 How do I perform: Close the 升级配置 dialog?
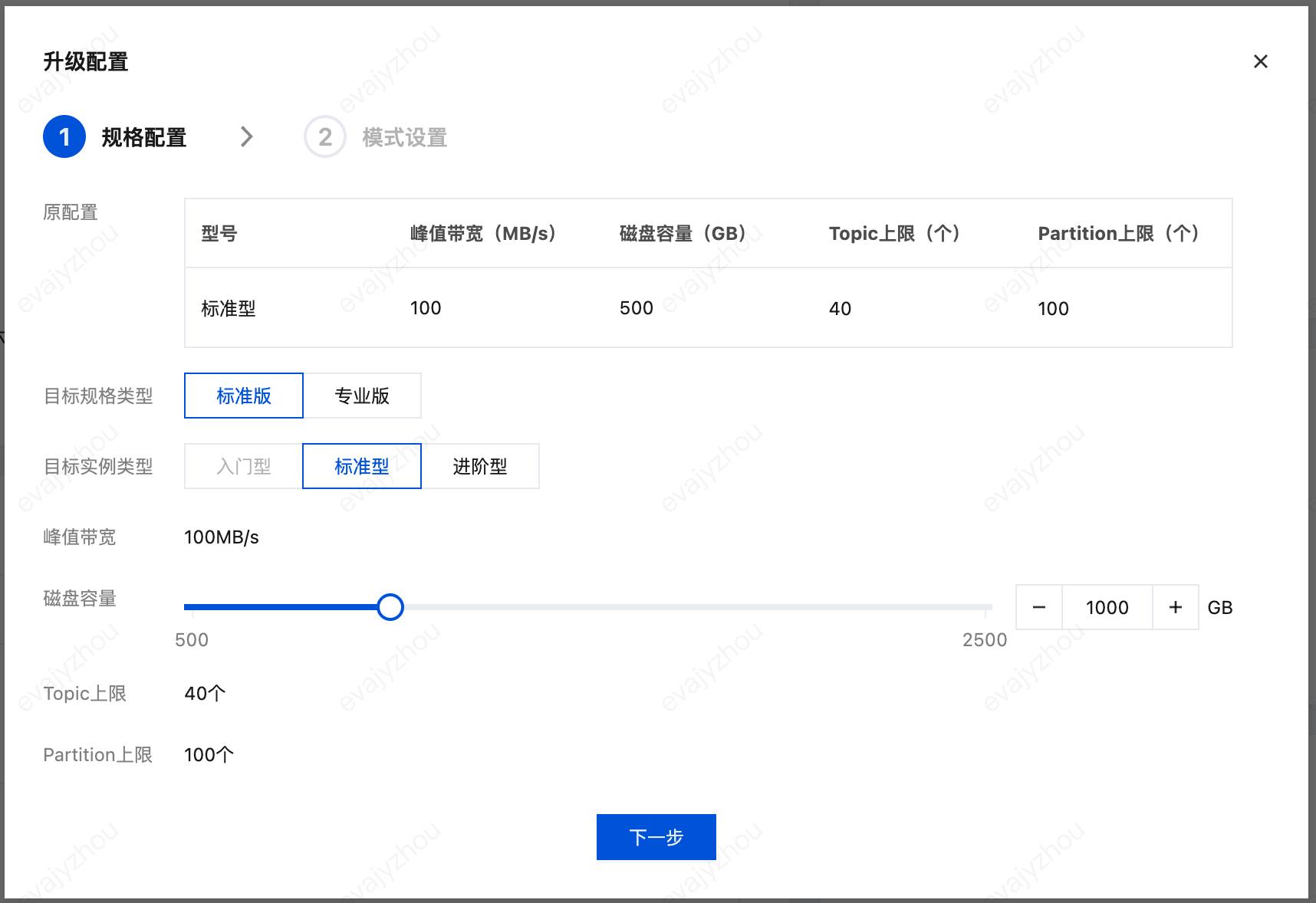[x=1260, y=61]
